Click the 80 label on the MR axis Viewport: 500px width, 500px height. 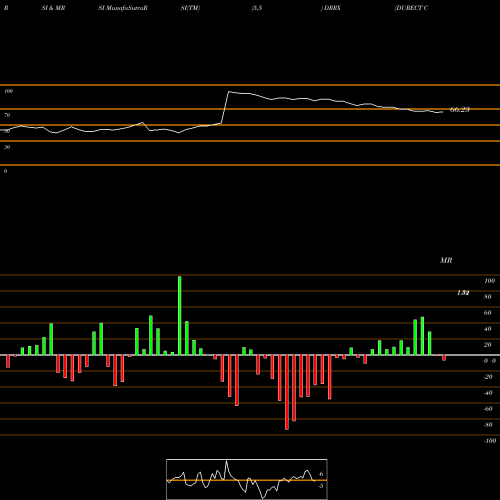(488, 297)
